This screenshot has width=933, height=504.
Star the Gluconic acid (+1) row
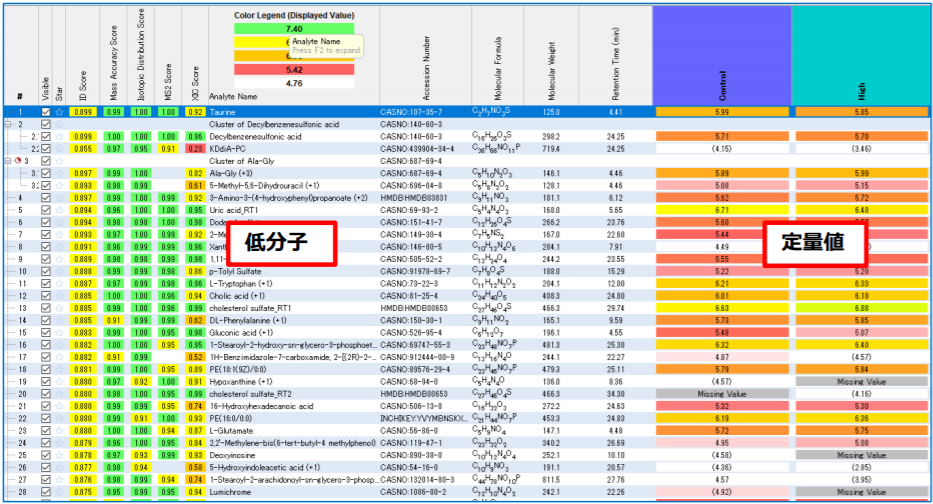[59, 333]
